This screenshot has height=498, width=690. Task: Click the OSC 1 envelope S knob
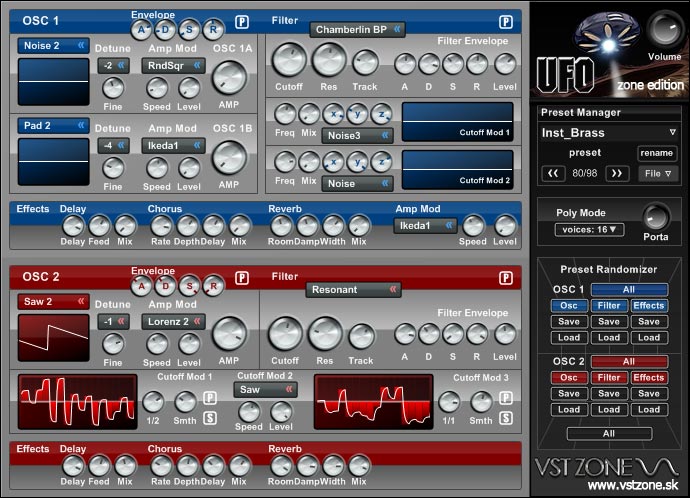(x=190, y=30)
